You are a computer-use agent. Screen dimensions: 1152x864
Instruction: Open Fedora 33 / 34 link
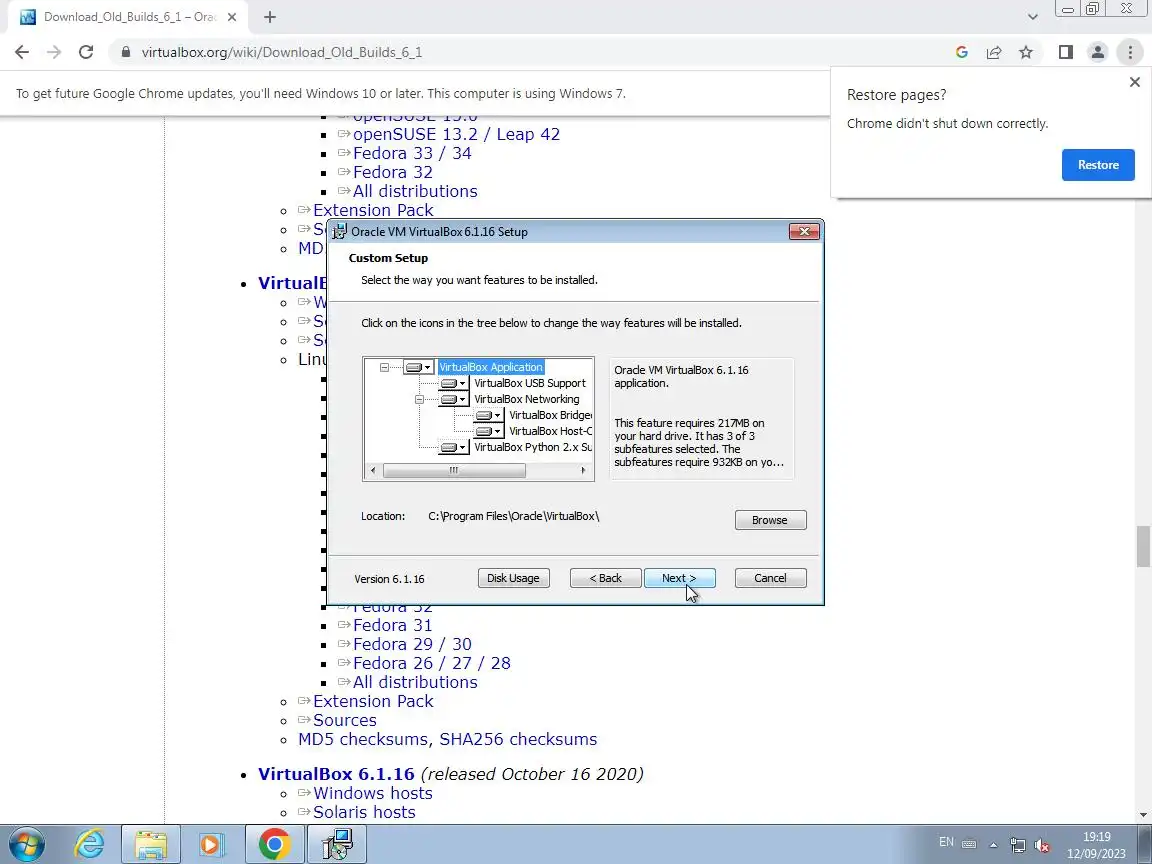(x=412, y=154)
